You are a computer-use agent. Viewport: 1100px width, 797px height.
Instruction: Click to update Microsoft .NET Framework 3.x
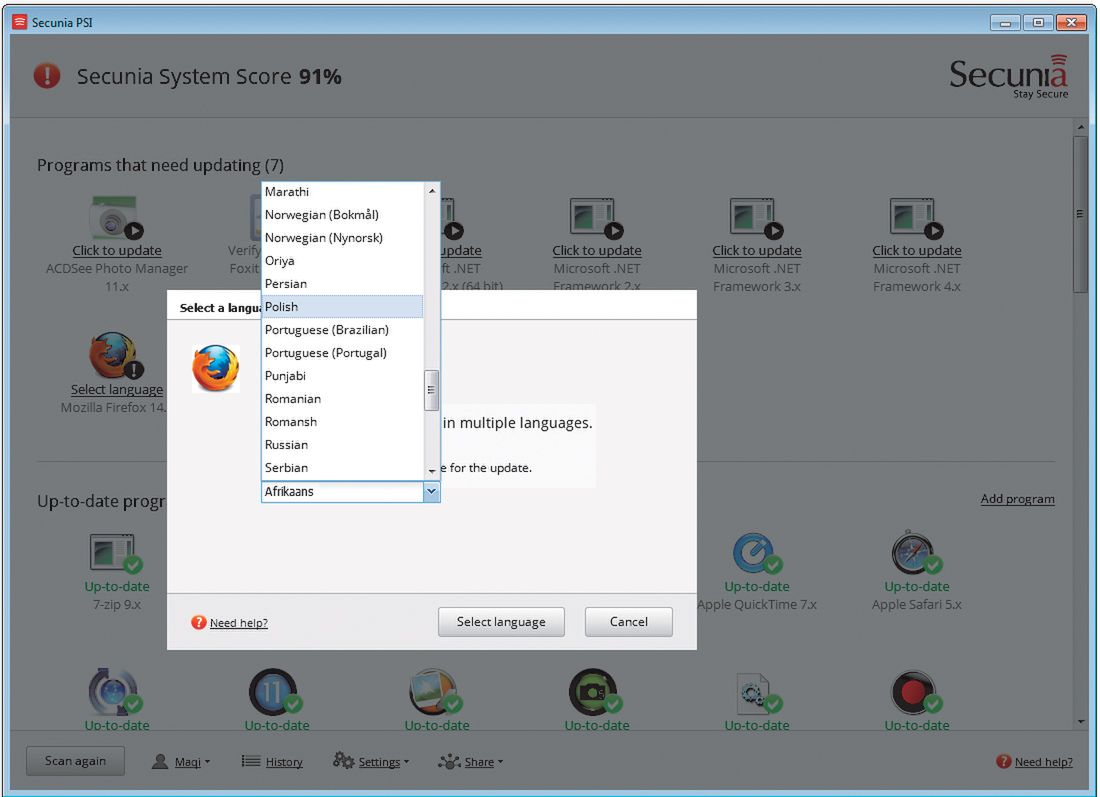tap(756, 250)
